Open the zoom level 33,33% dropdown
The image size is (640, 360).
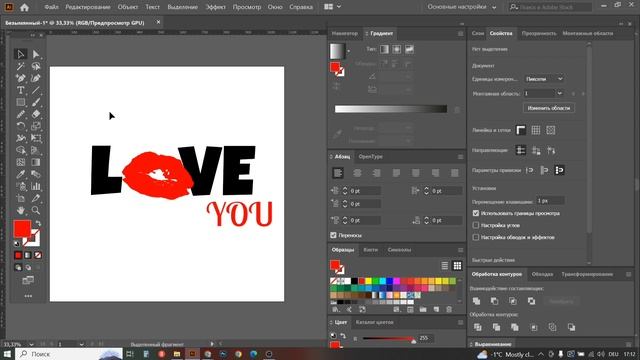31,344
